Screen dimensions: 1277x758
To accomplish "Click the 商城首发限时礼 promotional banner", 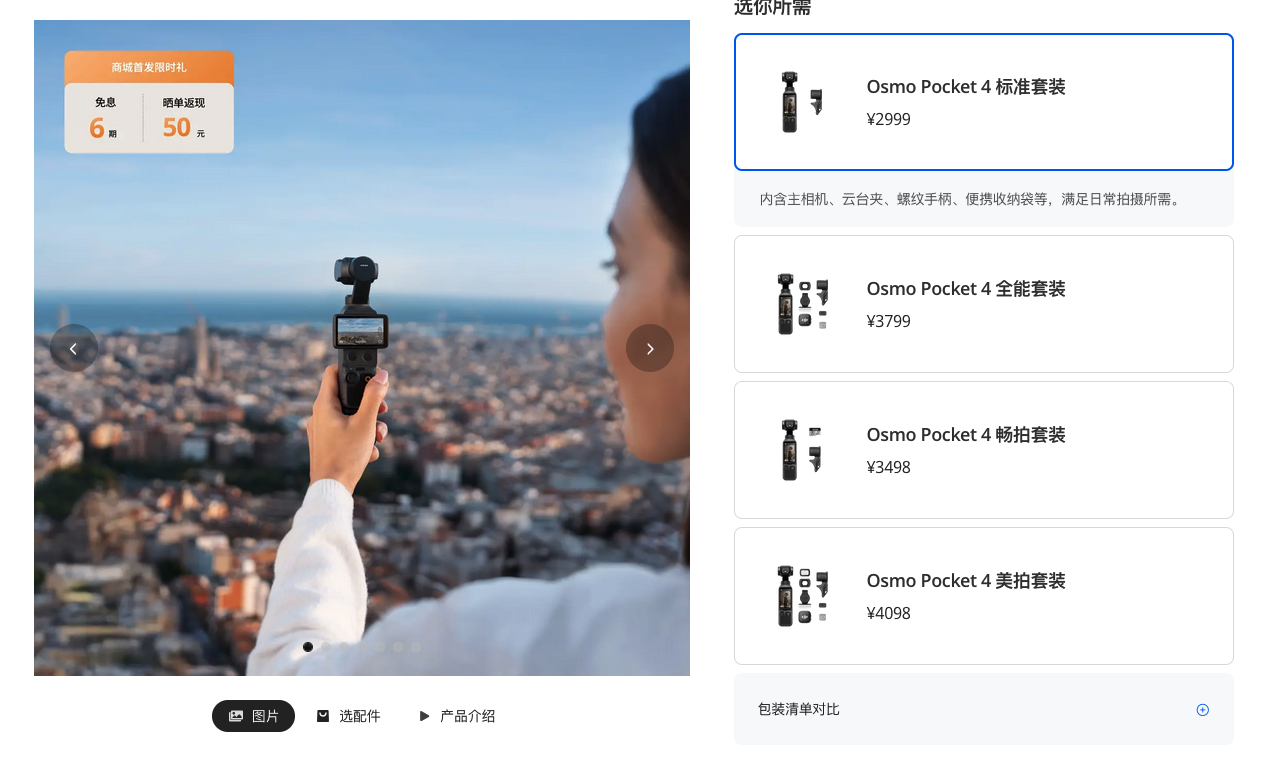I will pyautogui.click(x=148, y=65).
